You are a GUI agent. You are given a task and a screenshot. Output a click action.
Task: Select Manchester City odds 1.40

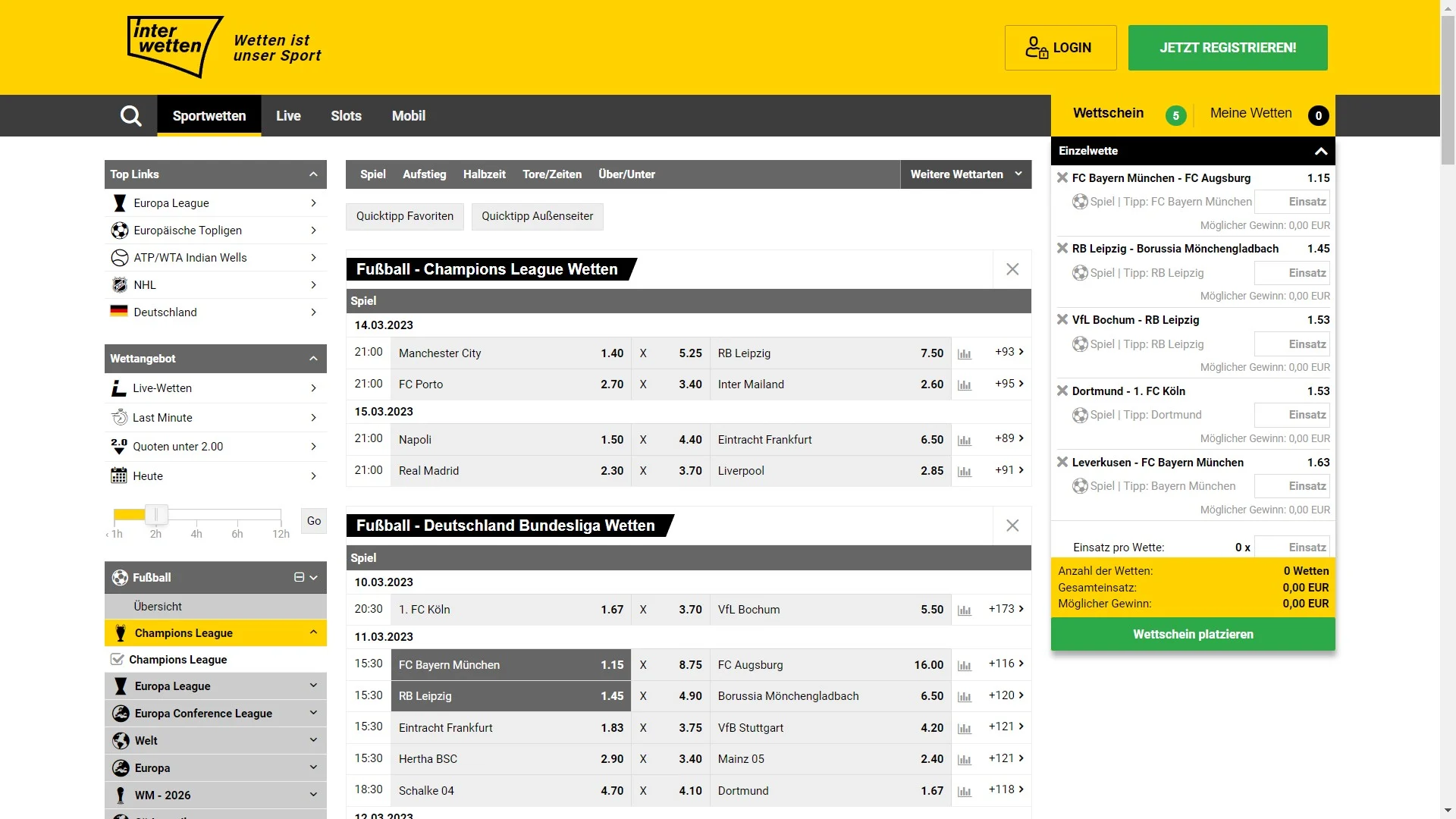[x=512, y=353]
